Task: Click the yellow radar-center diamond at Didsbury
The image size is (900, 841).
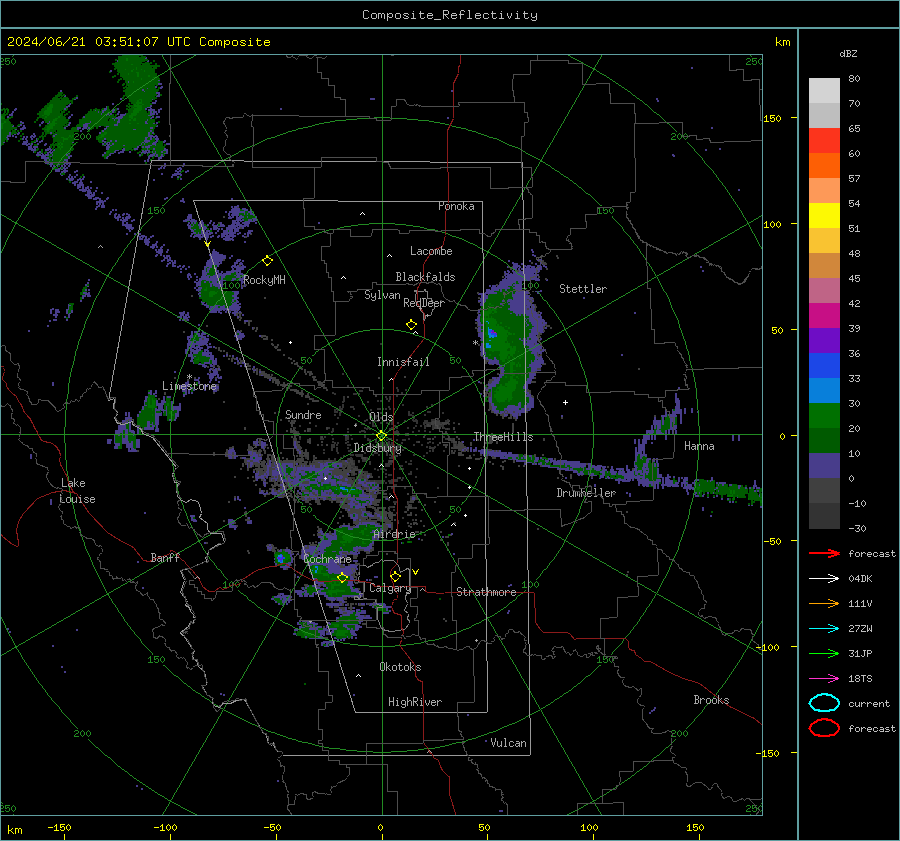Action: coord(381,436)
